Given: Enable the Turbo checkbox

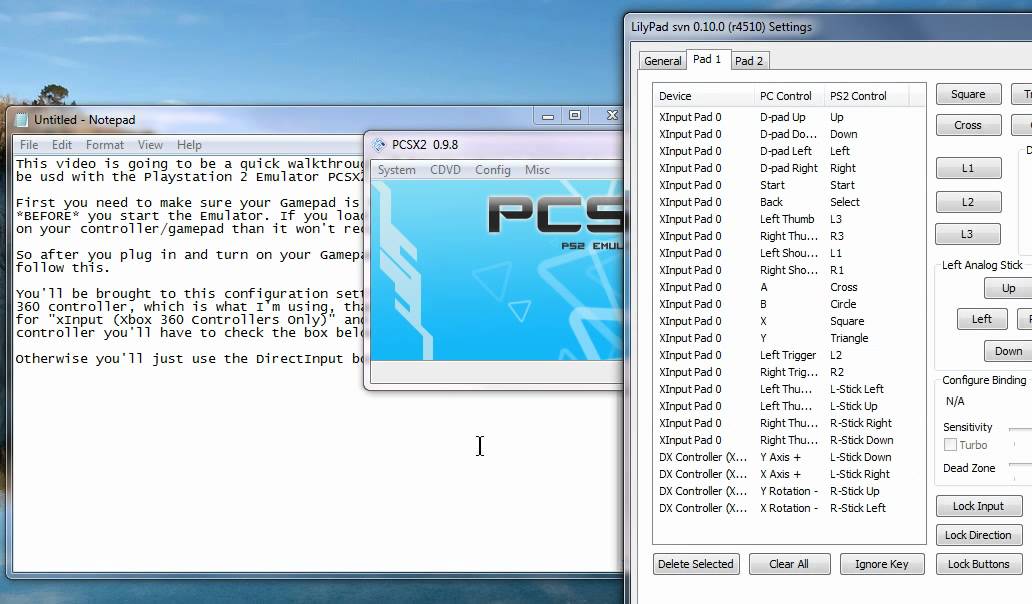Looking at the screenshot, I should (x=950, y=445).
